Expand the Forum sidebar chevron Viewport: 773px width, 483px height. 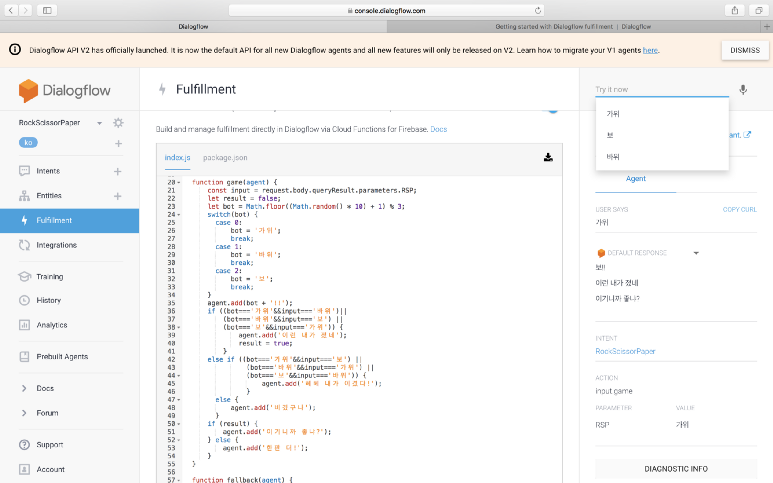tap(24, 412)
